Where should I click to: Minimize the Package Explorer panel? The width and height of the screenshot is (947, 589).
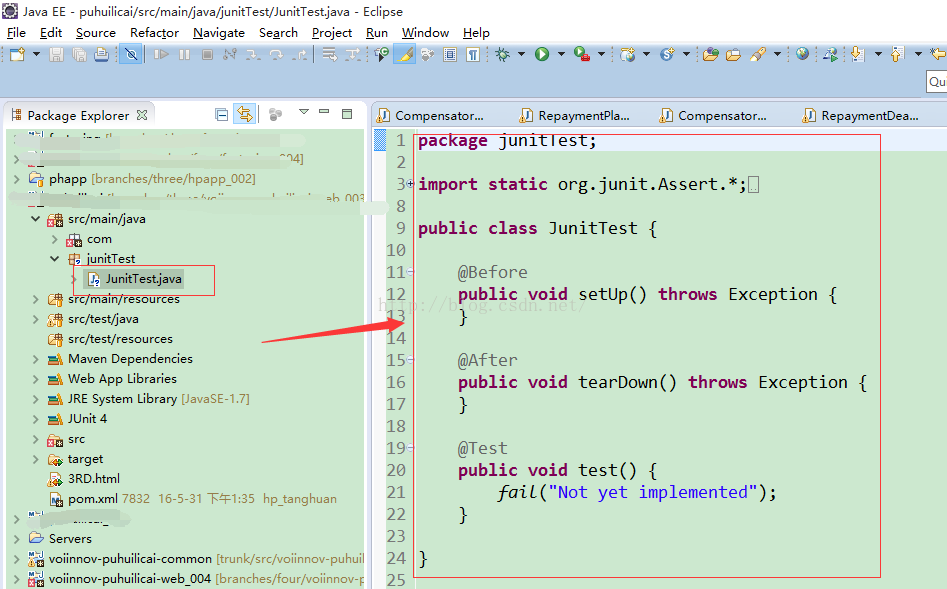click(x=324, y=112)
